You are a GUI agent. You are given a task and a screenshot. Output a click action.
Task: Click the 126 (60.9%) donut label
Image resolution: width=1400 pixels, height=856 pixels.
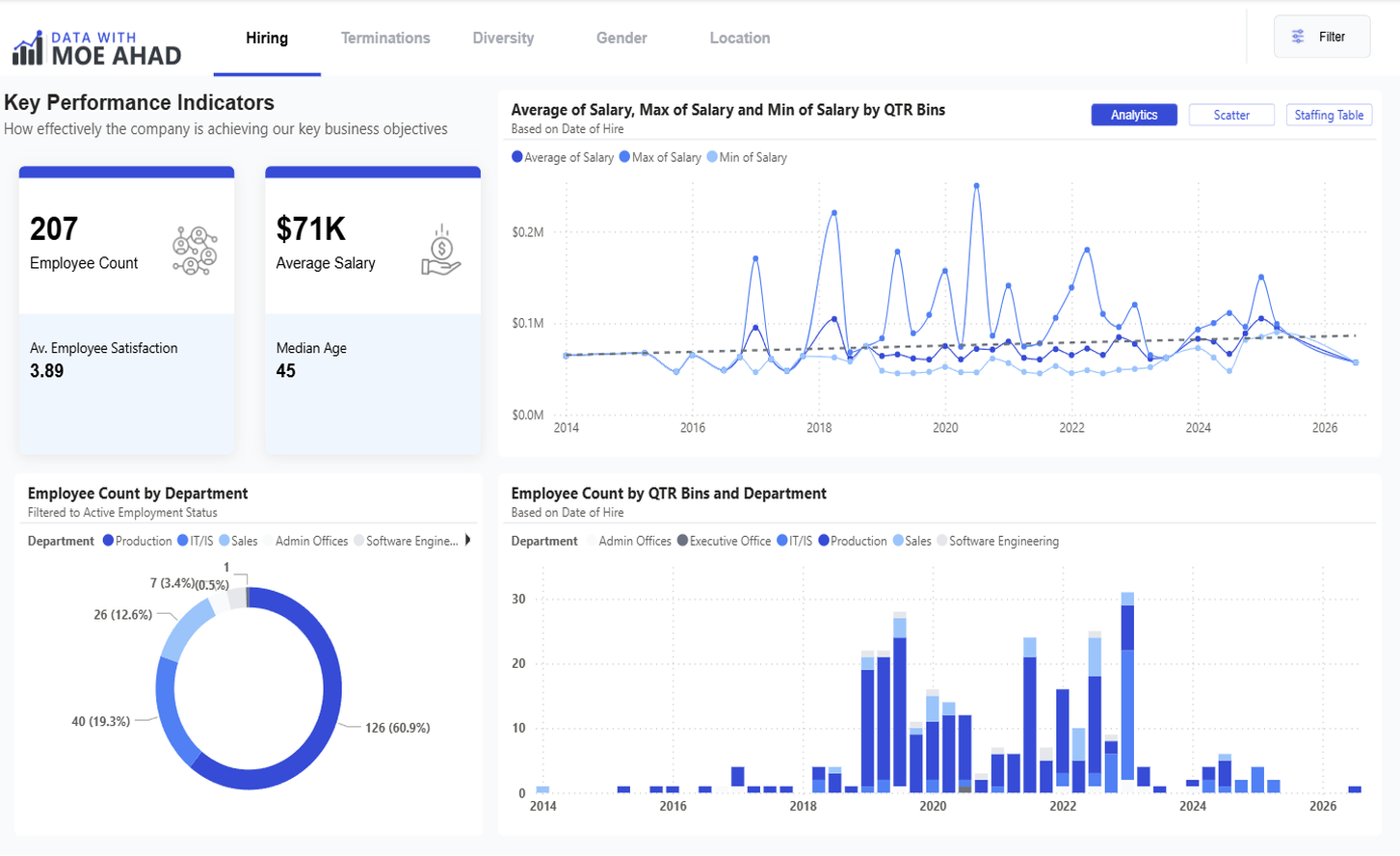coord(398,728)
